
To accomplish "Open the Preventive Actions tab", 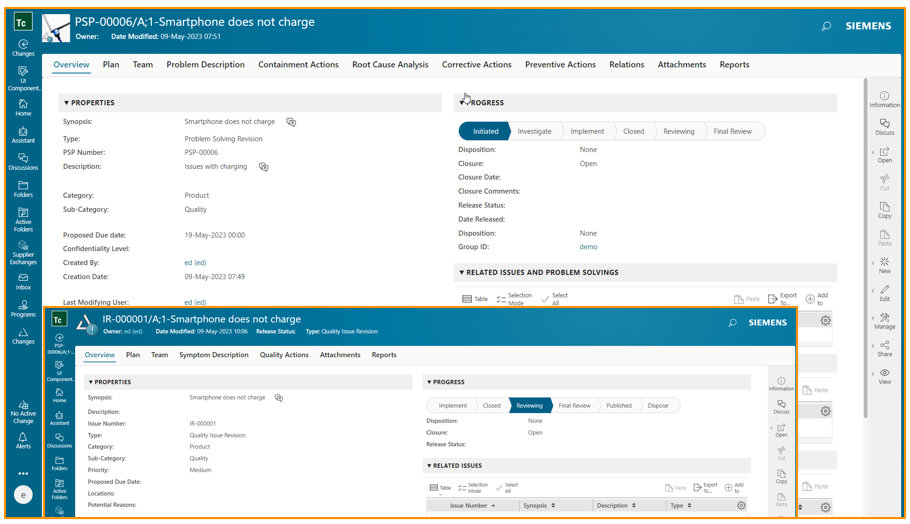I will (560, 64).
